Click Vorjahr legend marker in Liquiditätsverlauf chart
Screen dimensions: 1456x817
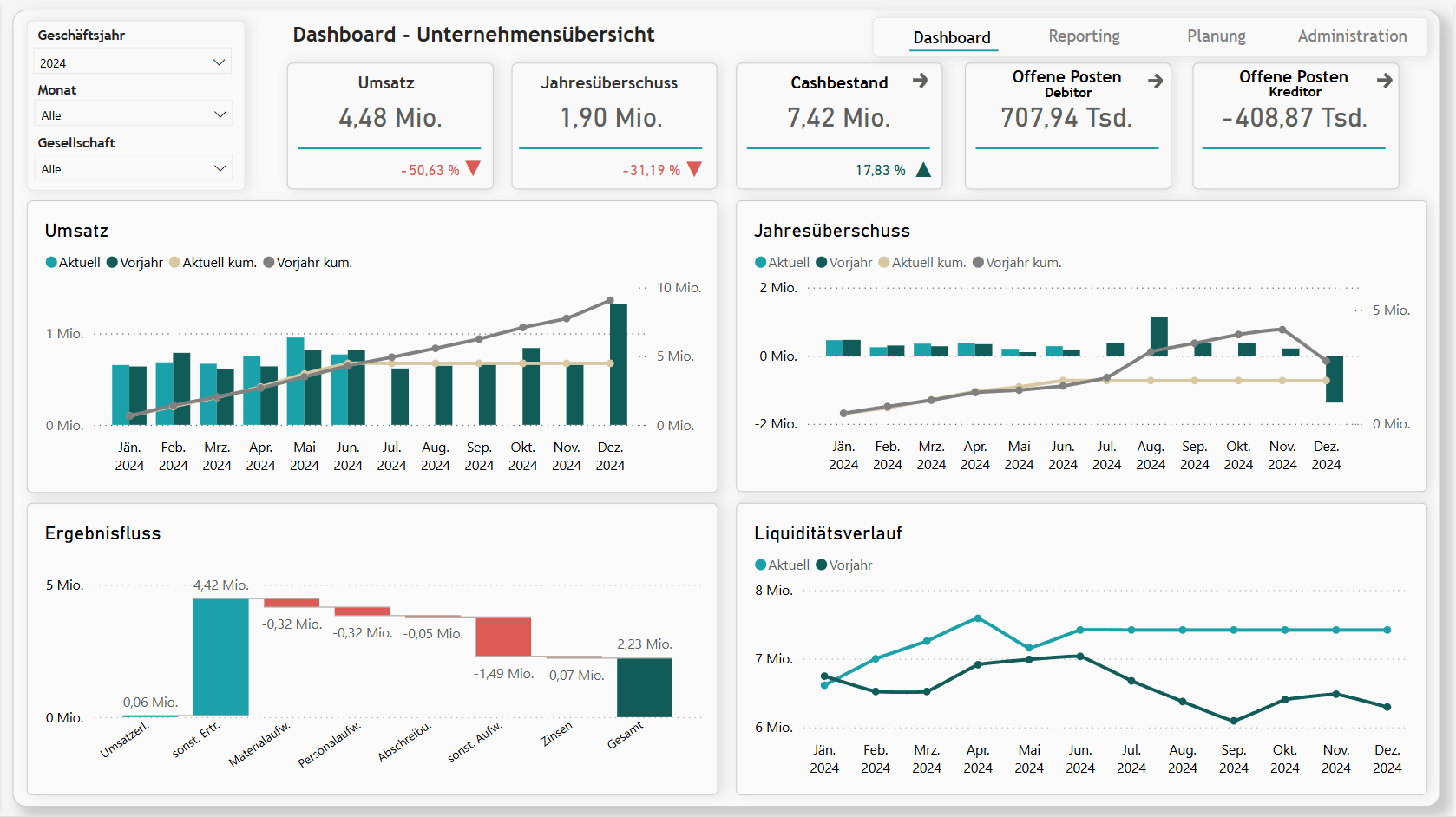click(822, 565)
